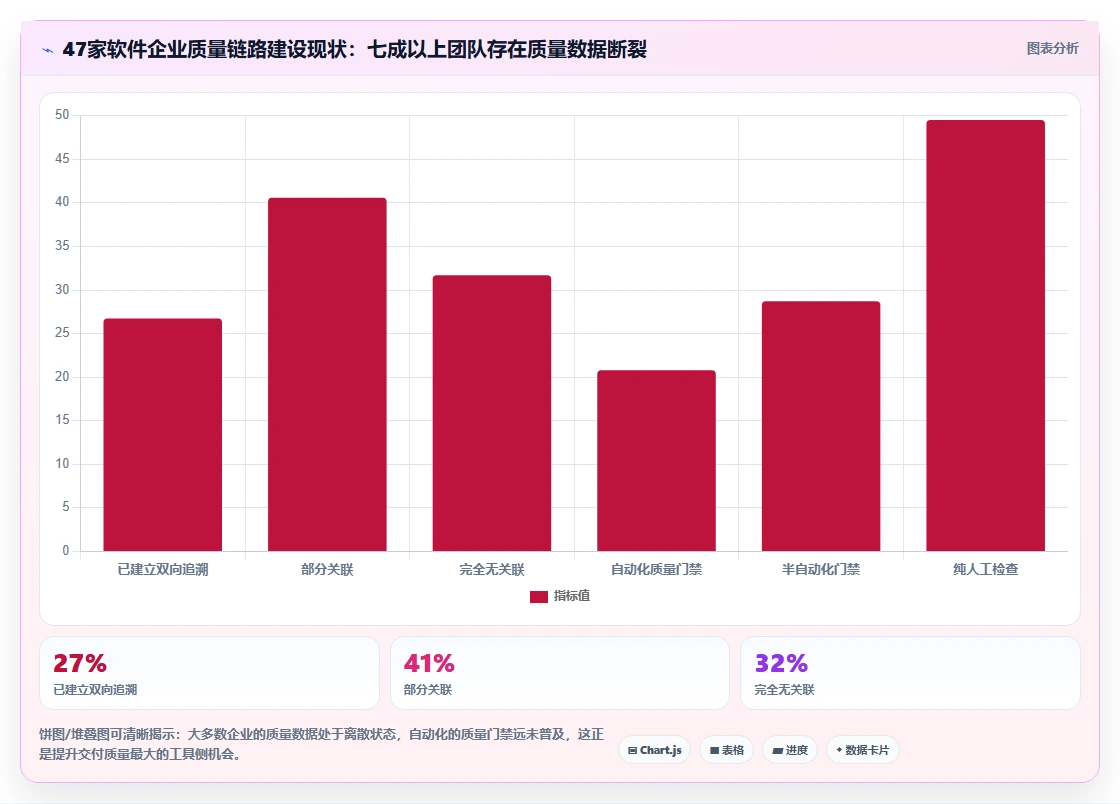Viewport: 1120px width, 804px height.
Task: Click the 完全无关联 bar
Action: (491, 413)
